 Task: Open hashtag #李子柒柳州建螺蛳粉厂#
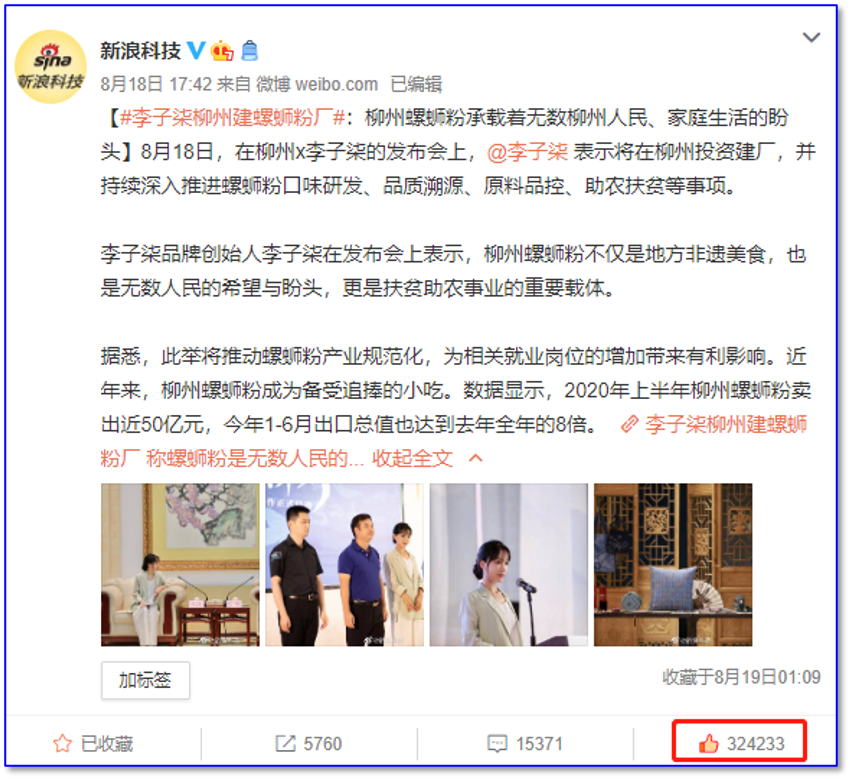tap(233, 118)
